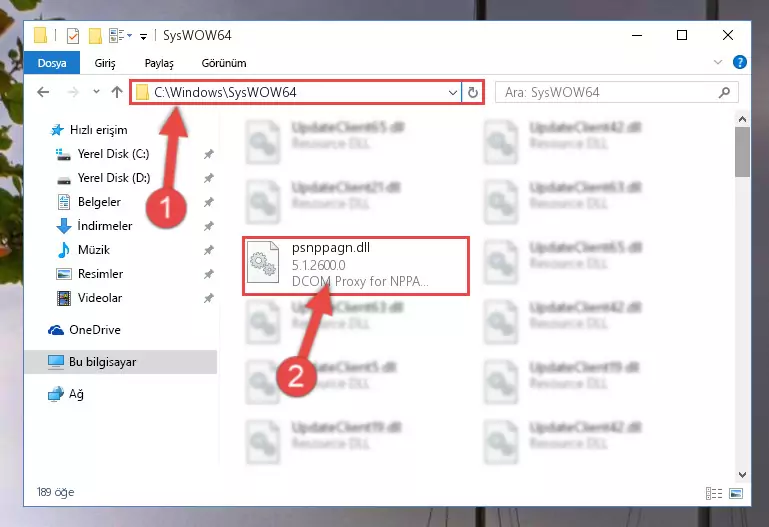Open Belgeler in the sidebar
This screenshot has width=769, height=527.
[89, 202]
